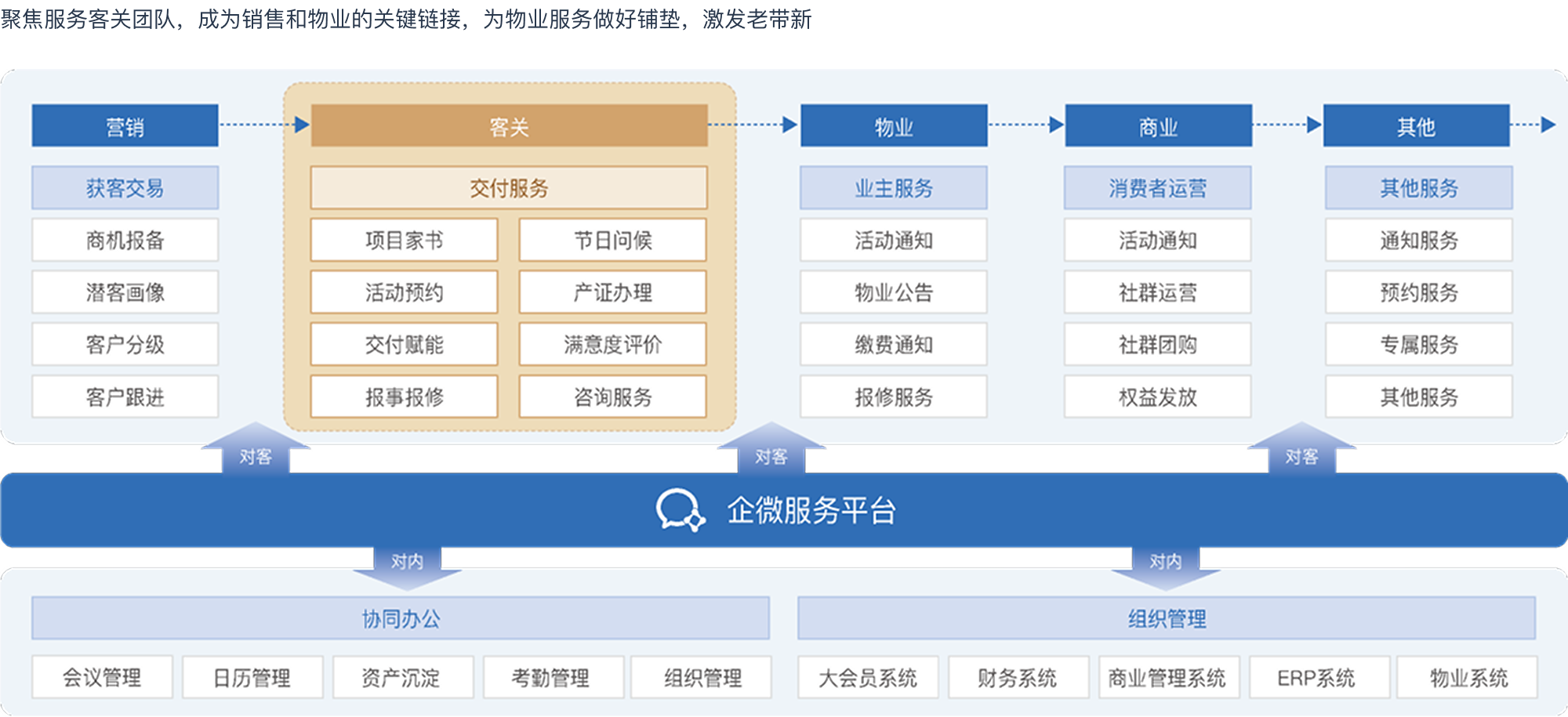The width and height of the screenshot is (1568, 717).
Task: Open the 商业 stage header
Action: pos(1158,126)
